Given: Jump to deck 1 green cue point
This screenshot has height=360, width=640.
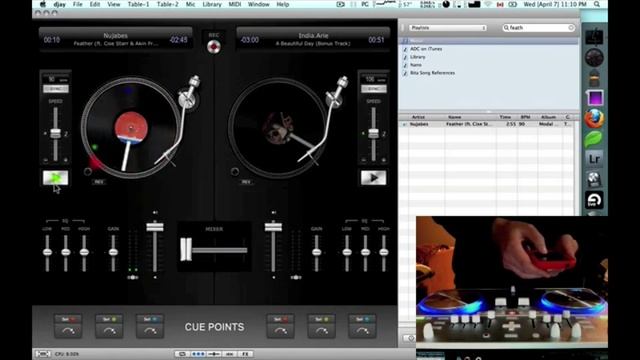Looking at the screenshot, I should click(109, 331).
